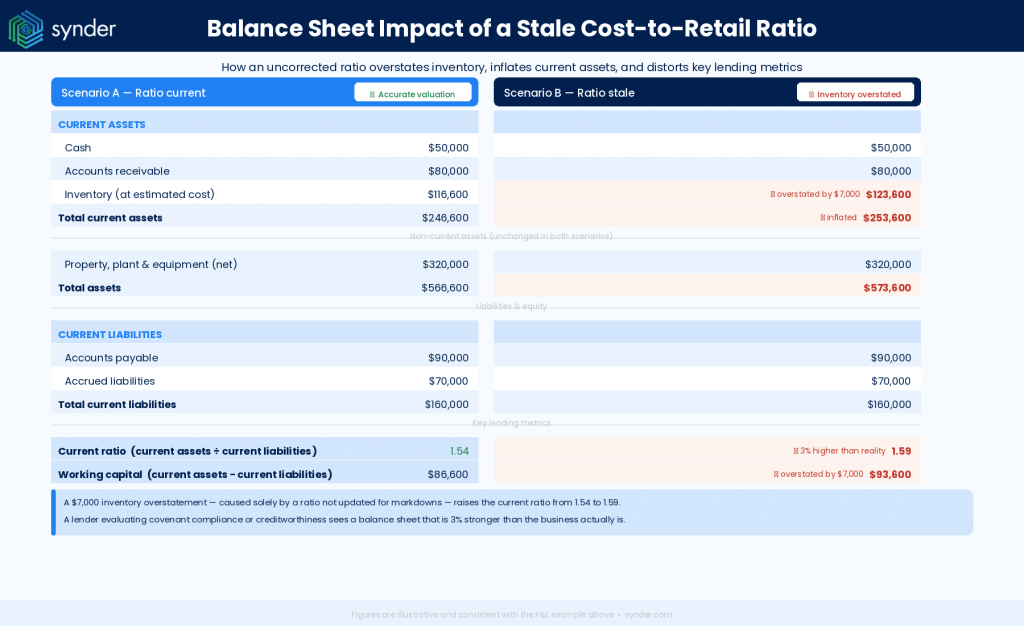Click the Inventory overstated badge
Screen dimensions: 1024x626
tap(855, 91)
